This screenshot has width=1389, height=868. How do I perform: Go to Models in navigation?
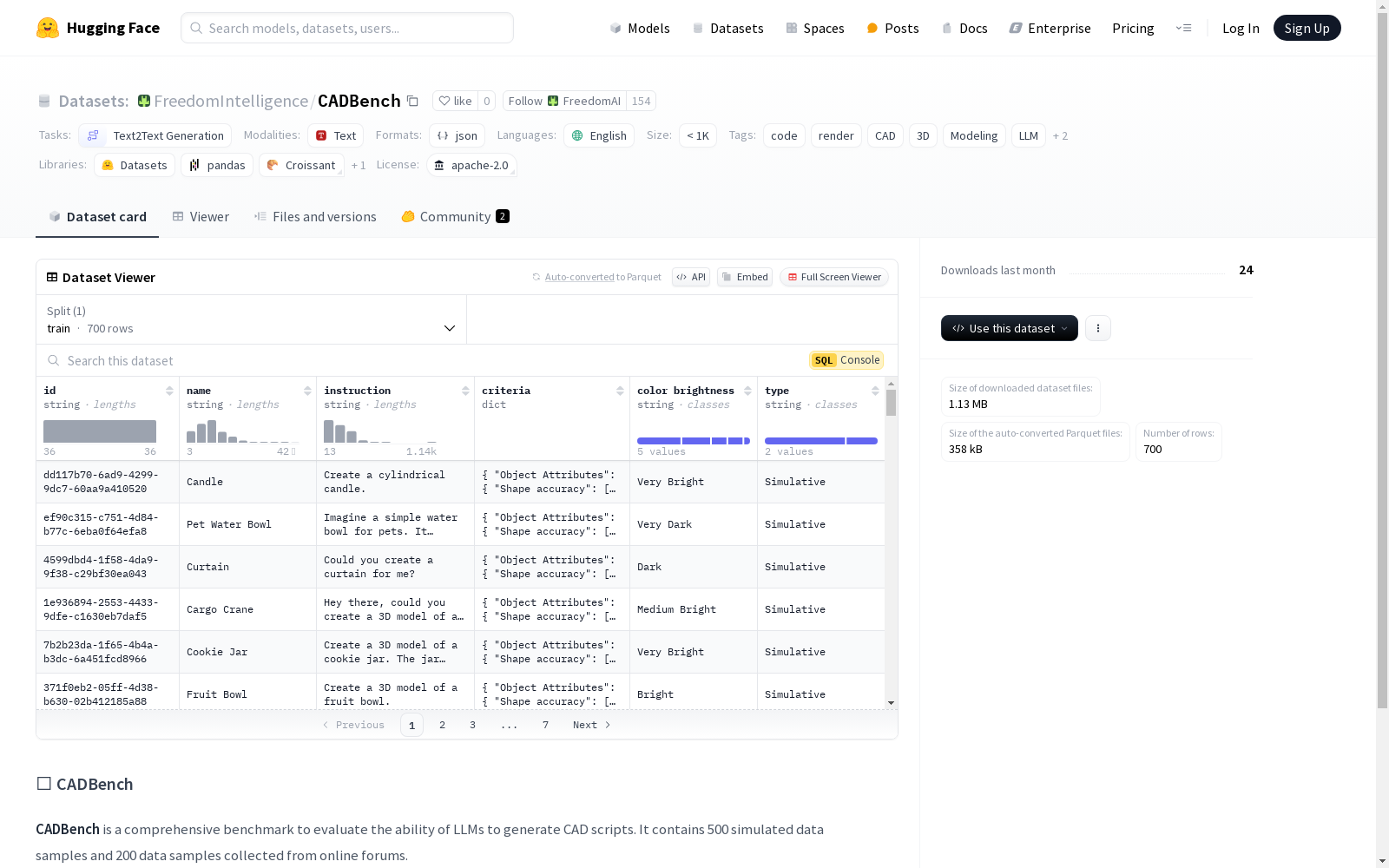[640, 28]
